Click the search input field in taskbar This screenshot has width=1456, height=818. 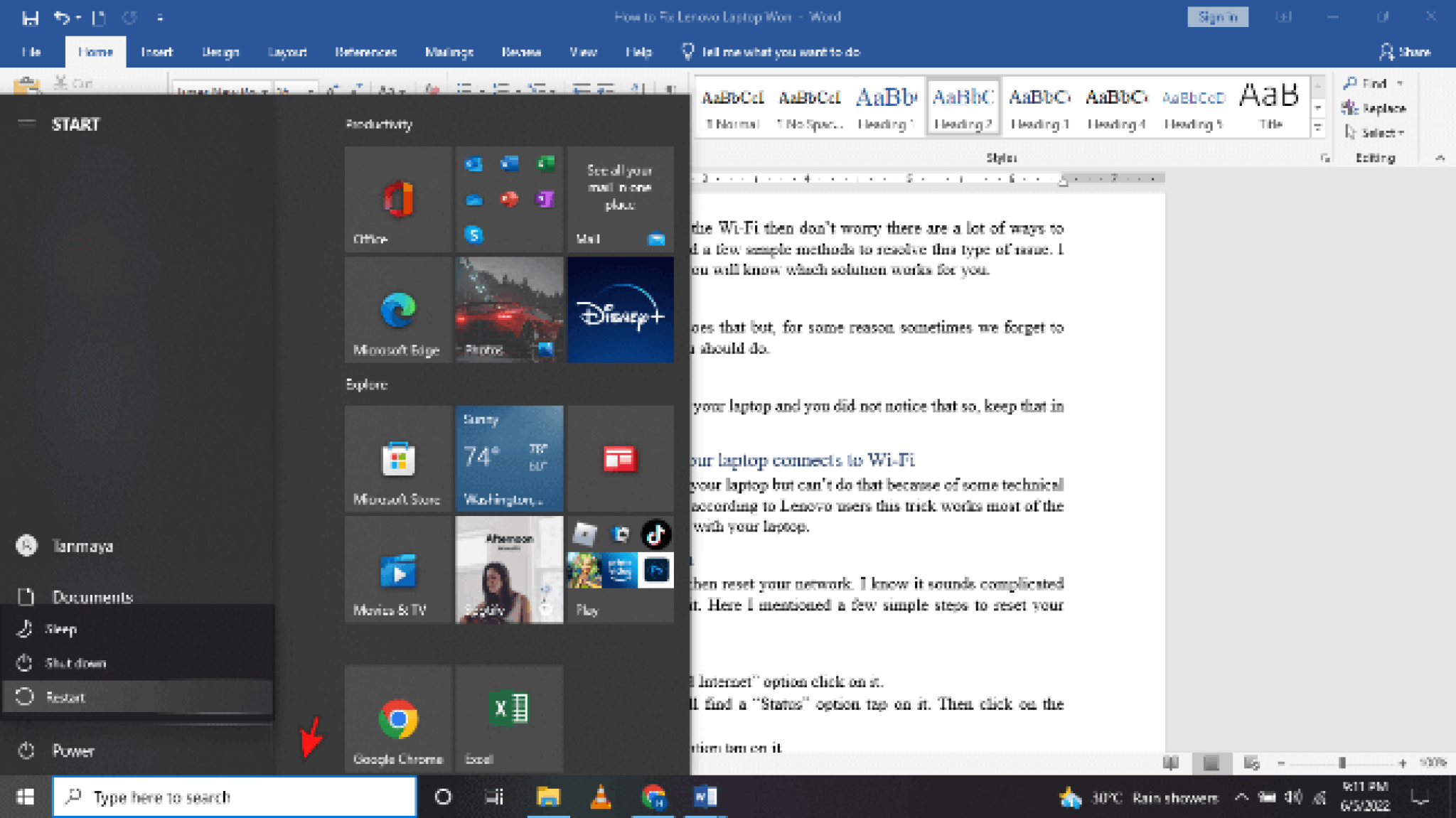(x=234, y=797)
